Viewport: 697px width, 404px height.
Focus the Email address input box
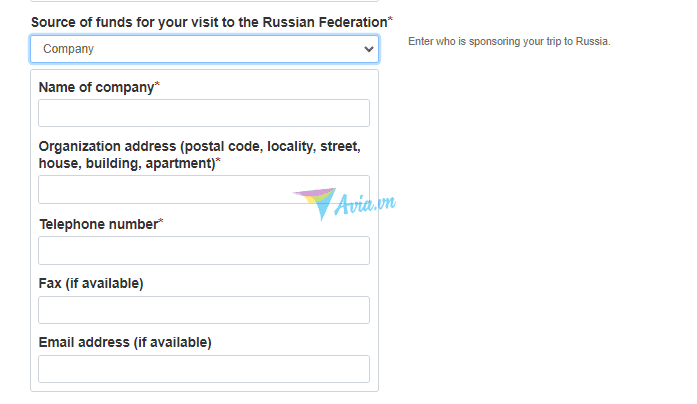coord(204,369)
